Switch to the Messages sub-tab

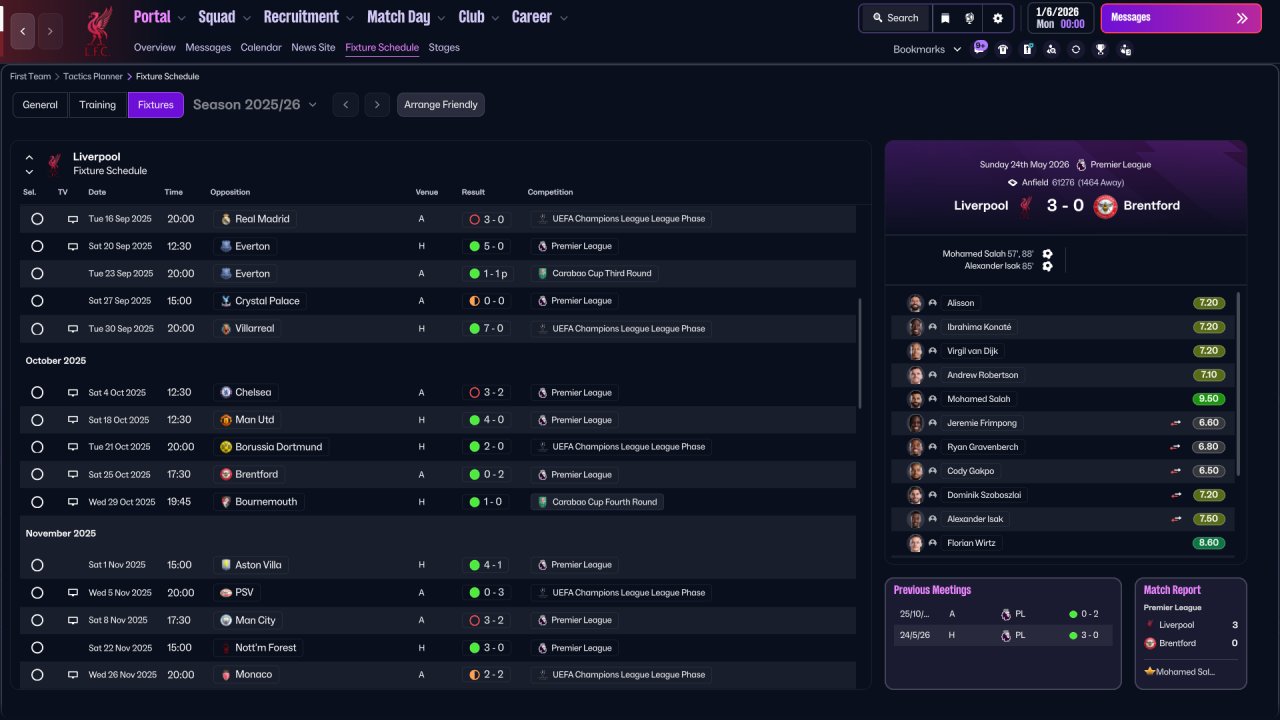coord(208,47)
